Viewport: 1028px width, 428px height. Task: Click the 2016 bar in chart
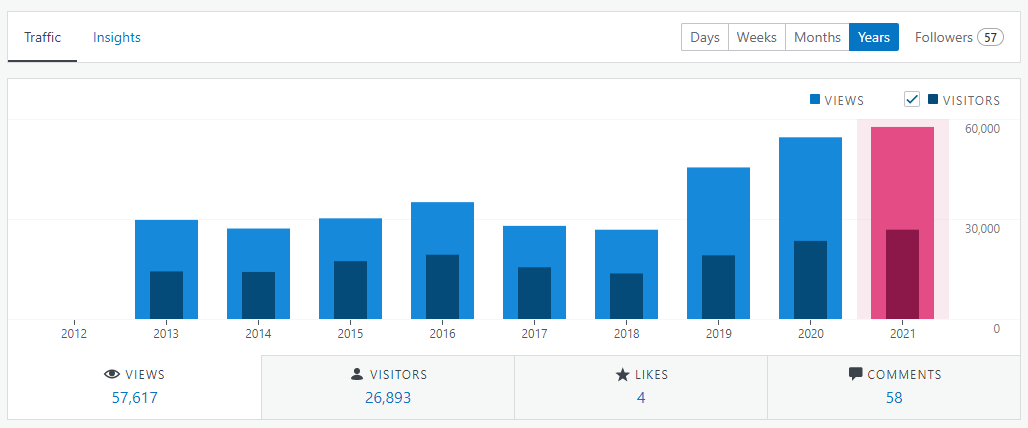(442, 228)
